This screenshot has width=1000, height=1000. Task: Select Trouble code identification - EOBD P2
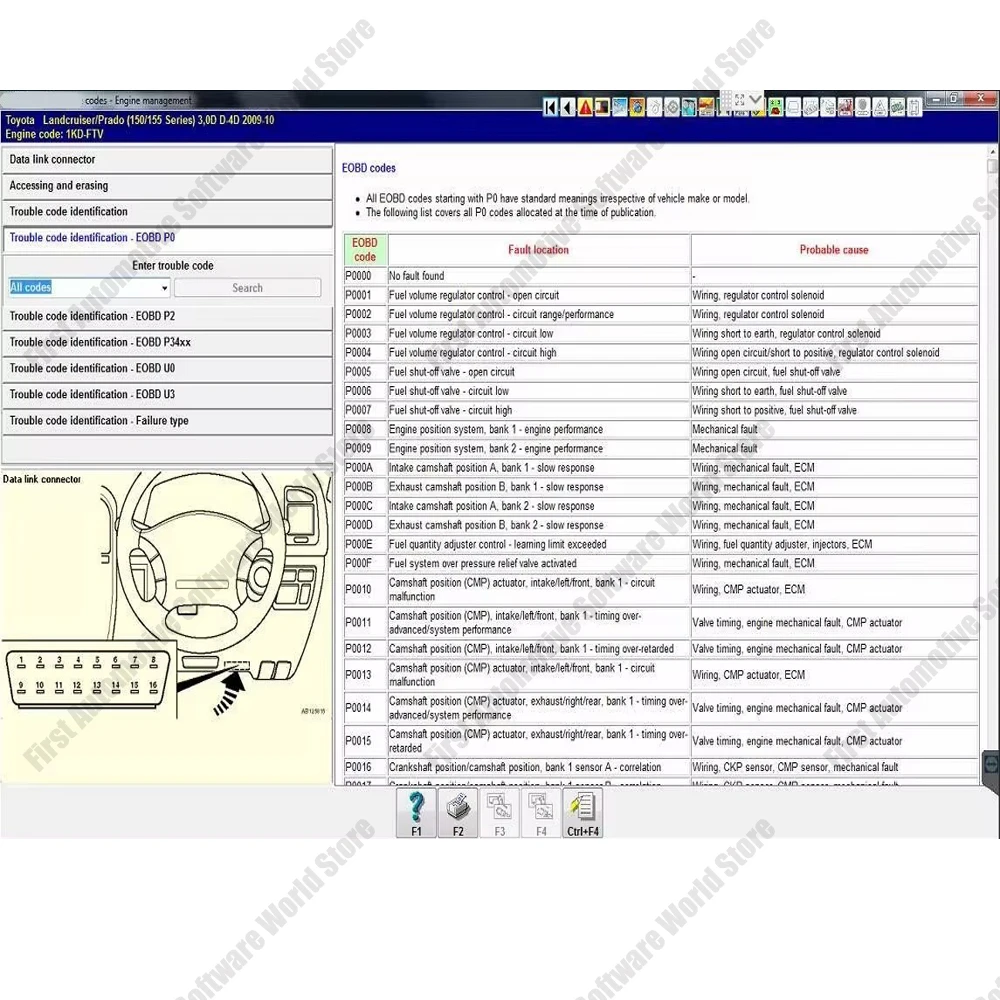tap(167, 316)
